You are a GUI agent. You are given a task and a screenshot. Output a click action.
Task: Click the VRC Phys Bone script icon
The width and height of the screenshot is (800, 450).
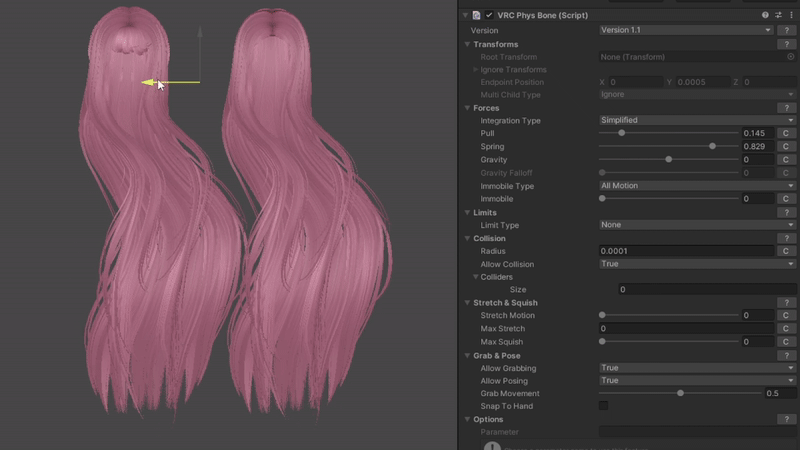point(477,16)
